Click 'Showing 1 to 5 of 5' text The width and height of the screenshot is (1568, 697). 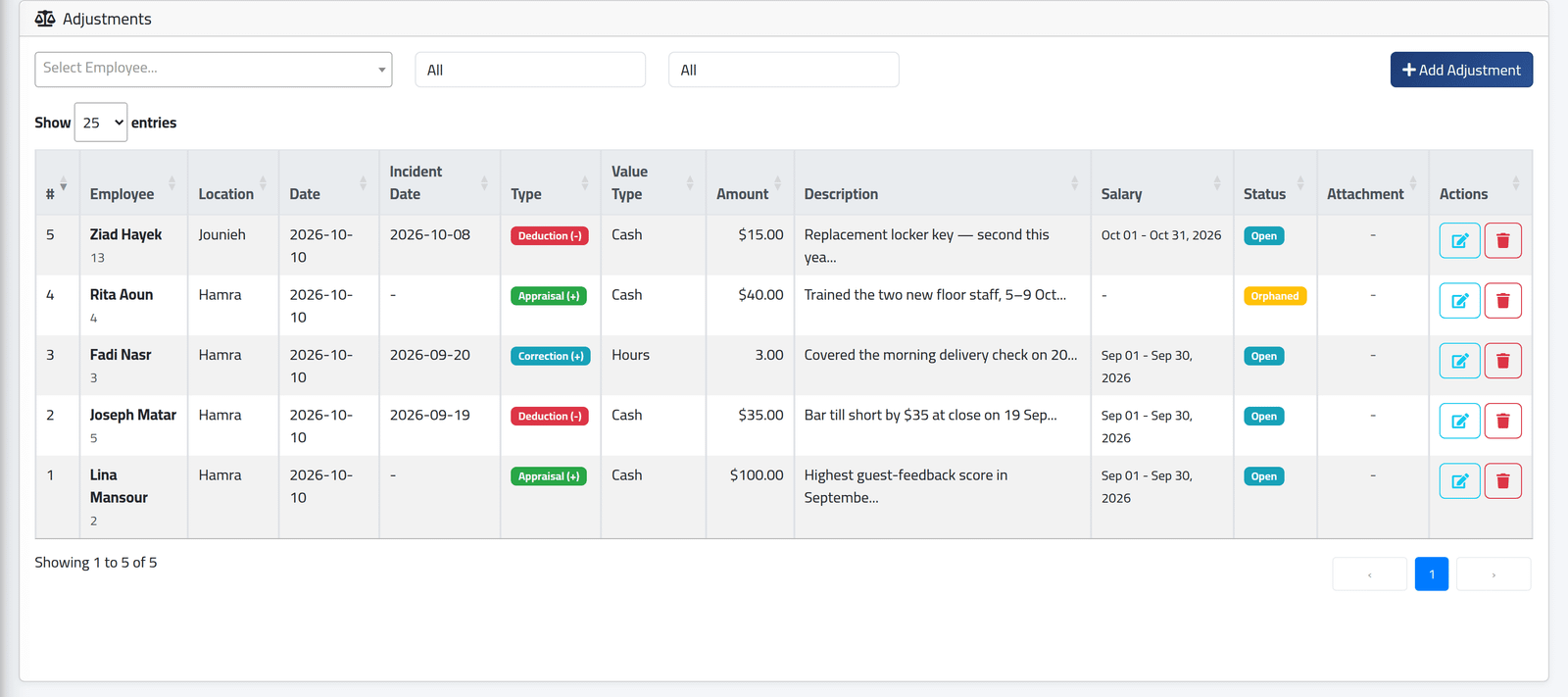96,563
